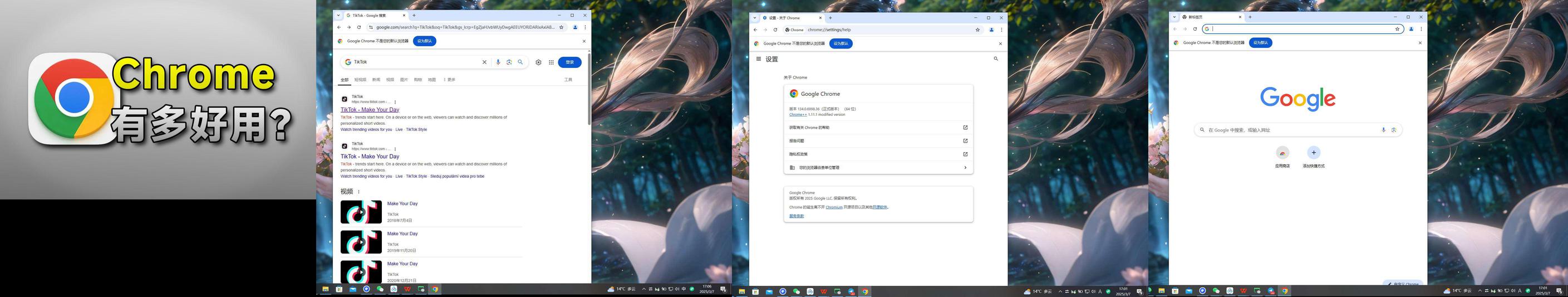Open the Google apps grid on the search results page

tap(551, 62)
